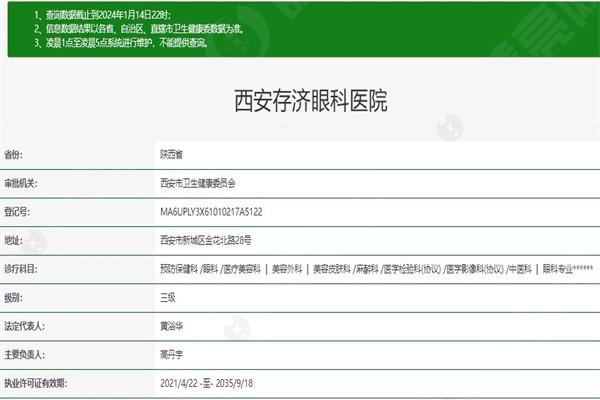Click notice line about 卫生健康委数据为准

point(139,29)
